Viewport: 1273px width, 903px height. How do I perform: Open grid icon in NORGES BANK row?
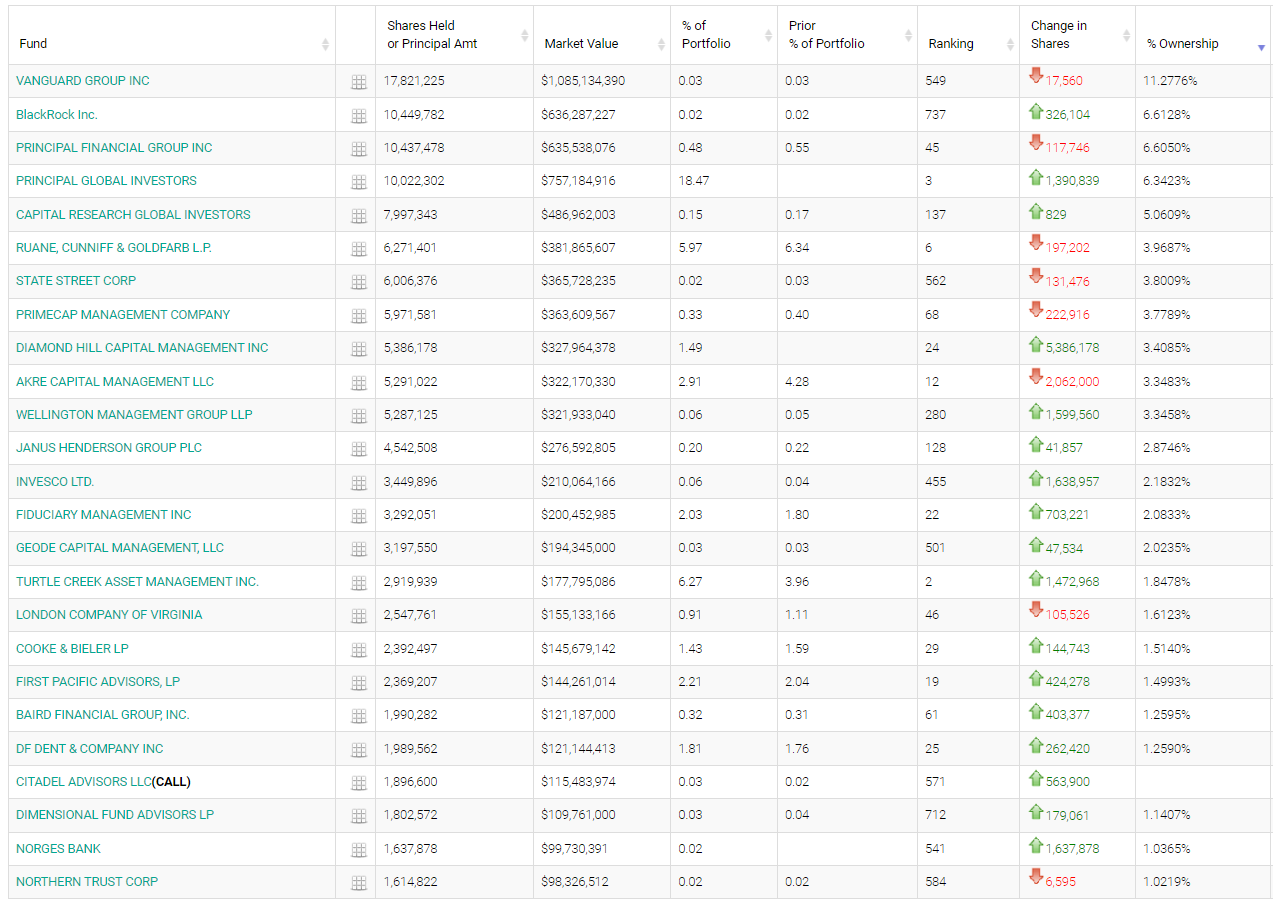coord(359,850)
